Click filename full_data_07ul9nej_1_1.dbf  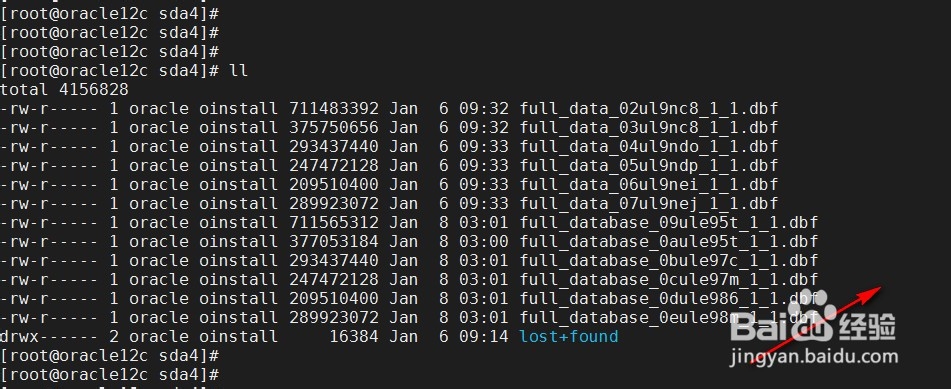pos(649,204)
